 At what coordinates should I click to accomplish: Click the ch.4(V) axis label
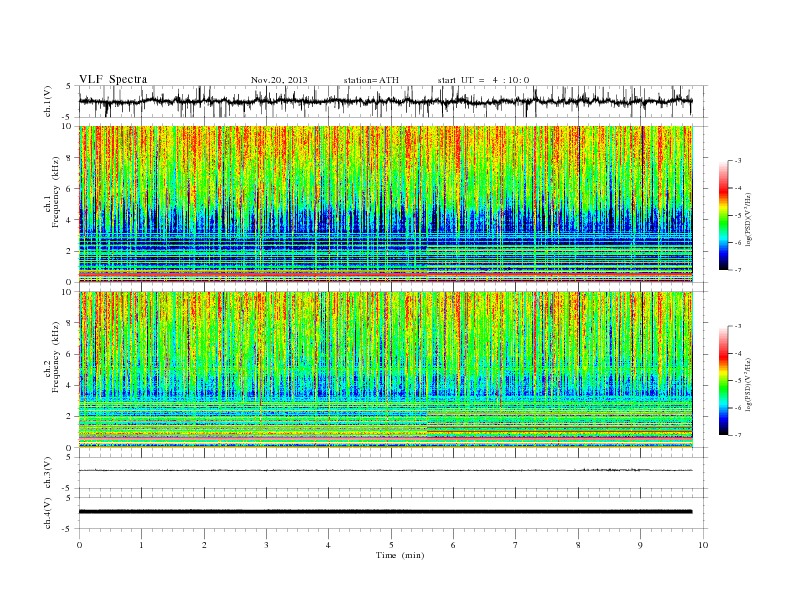pyautogui.click(x=48, y=513)
